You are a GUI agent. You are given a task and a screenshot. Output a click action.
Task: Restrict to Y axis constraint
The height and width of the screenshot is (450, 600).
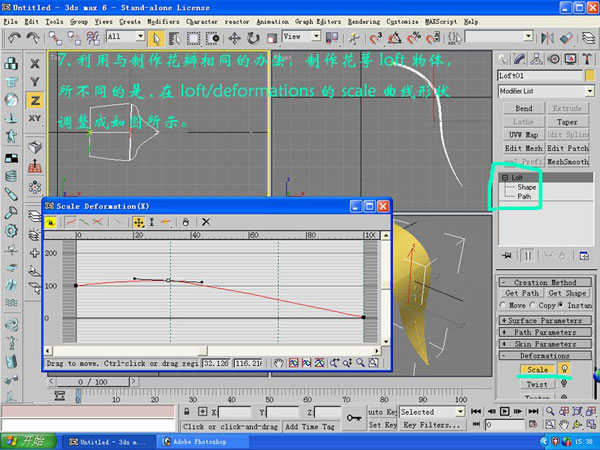pyautogui.click(x=34, y=82)
